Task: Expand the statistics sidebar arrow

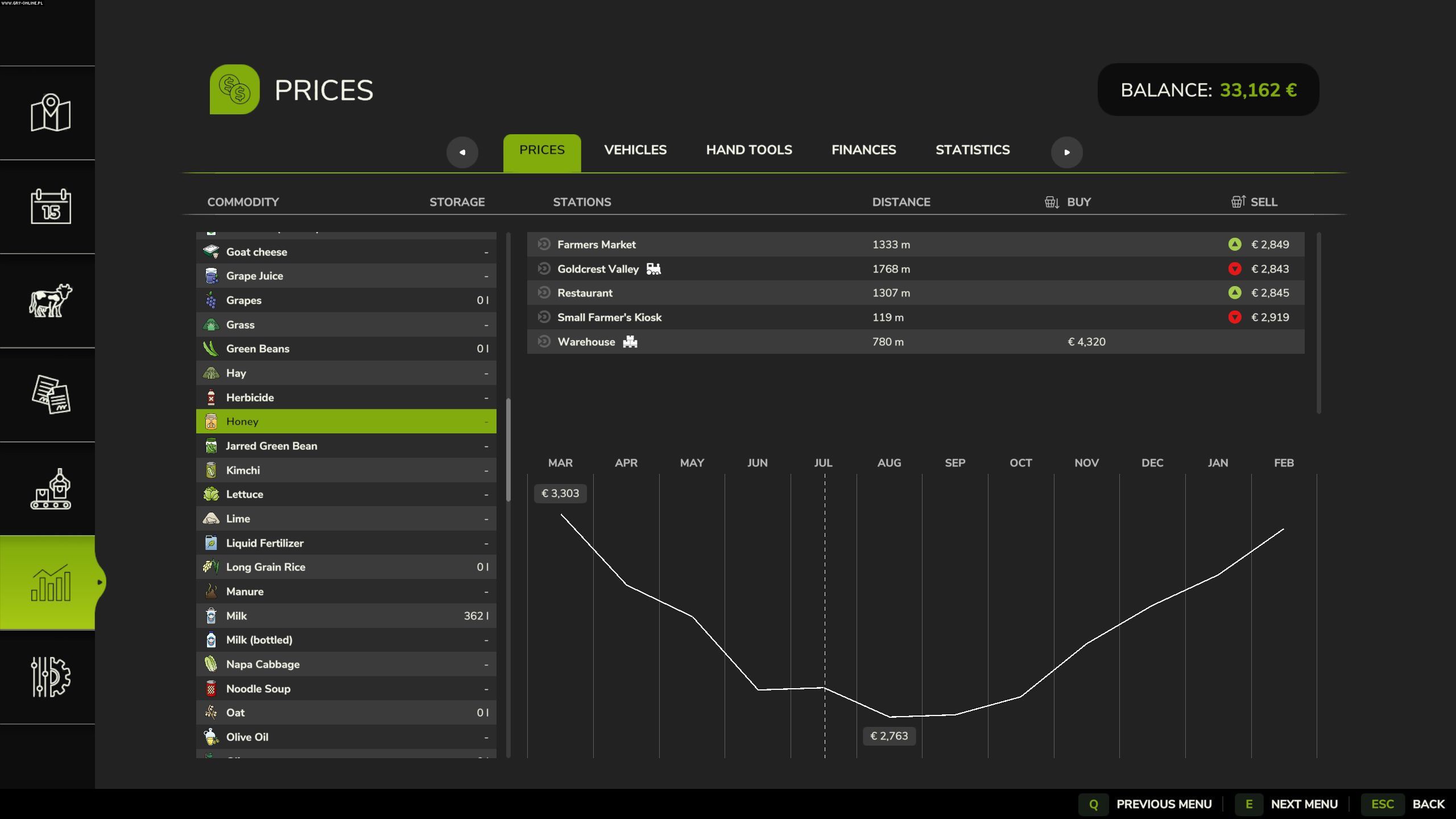Action: [100, 582]
